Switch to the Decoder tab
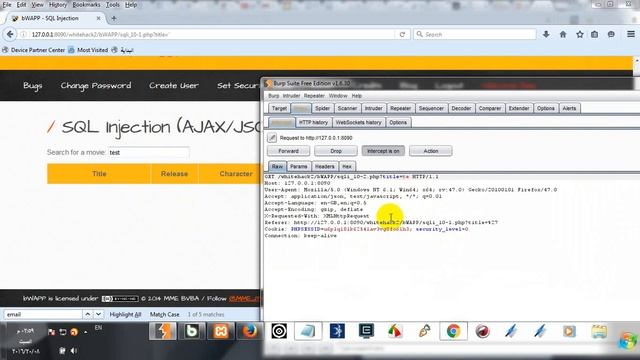640x360 pixels. coord(461,108)
